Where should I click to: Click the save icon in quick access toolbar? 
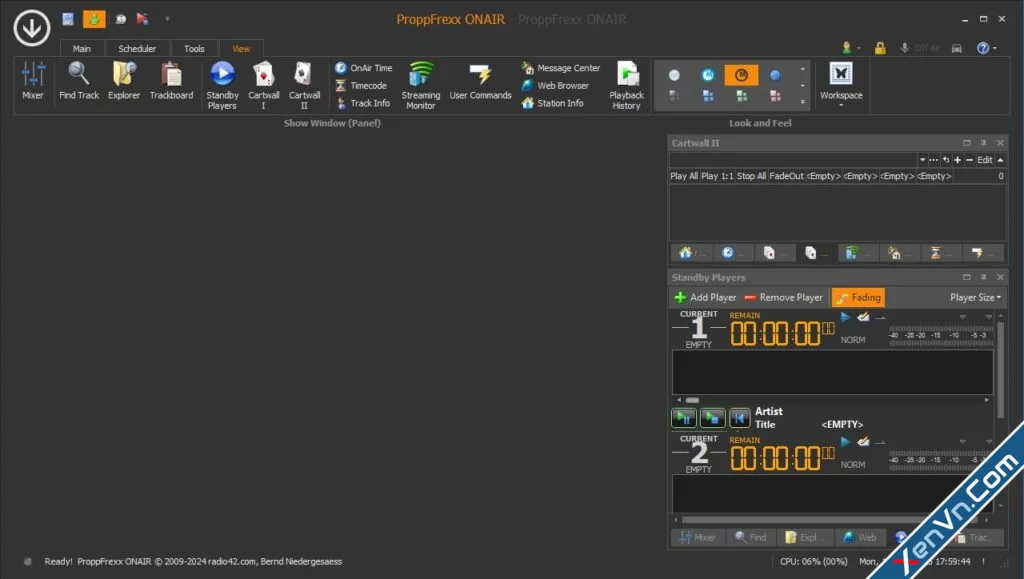[x=68, y=19]
